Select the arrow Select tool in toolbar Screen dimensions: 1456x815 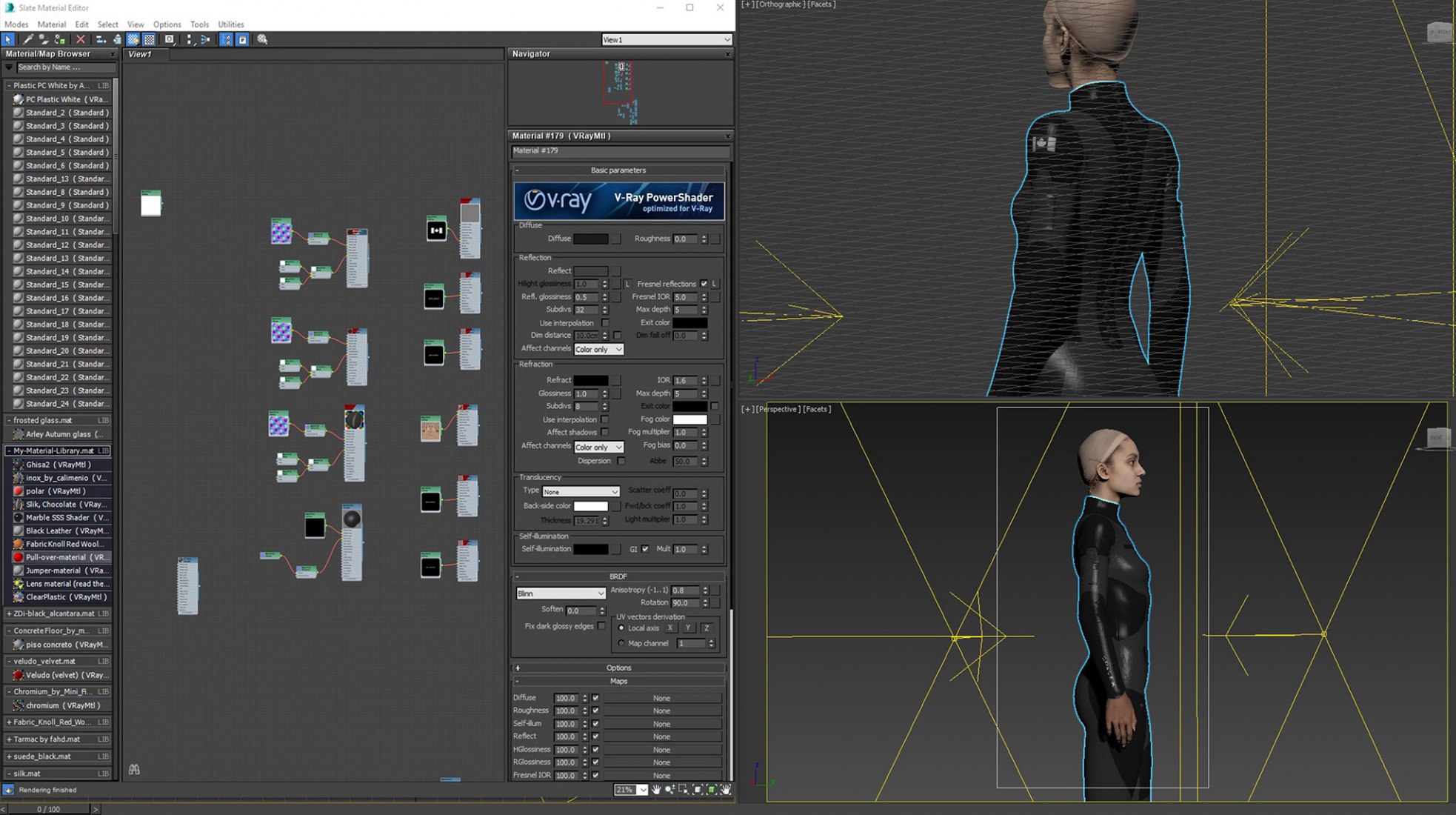8,39
